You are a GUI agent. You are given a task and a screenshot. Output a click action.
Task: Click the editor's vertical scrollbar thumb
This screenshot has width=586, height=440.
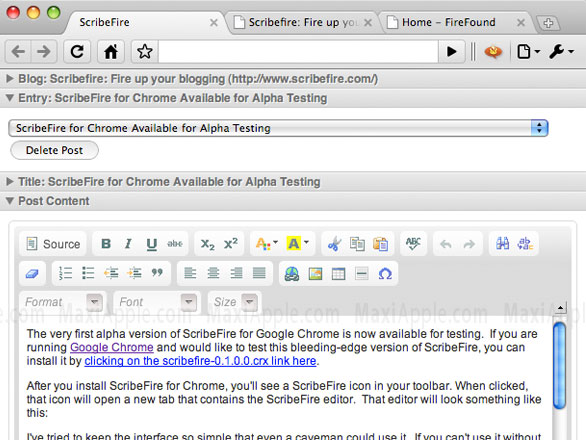coord(559,366)
